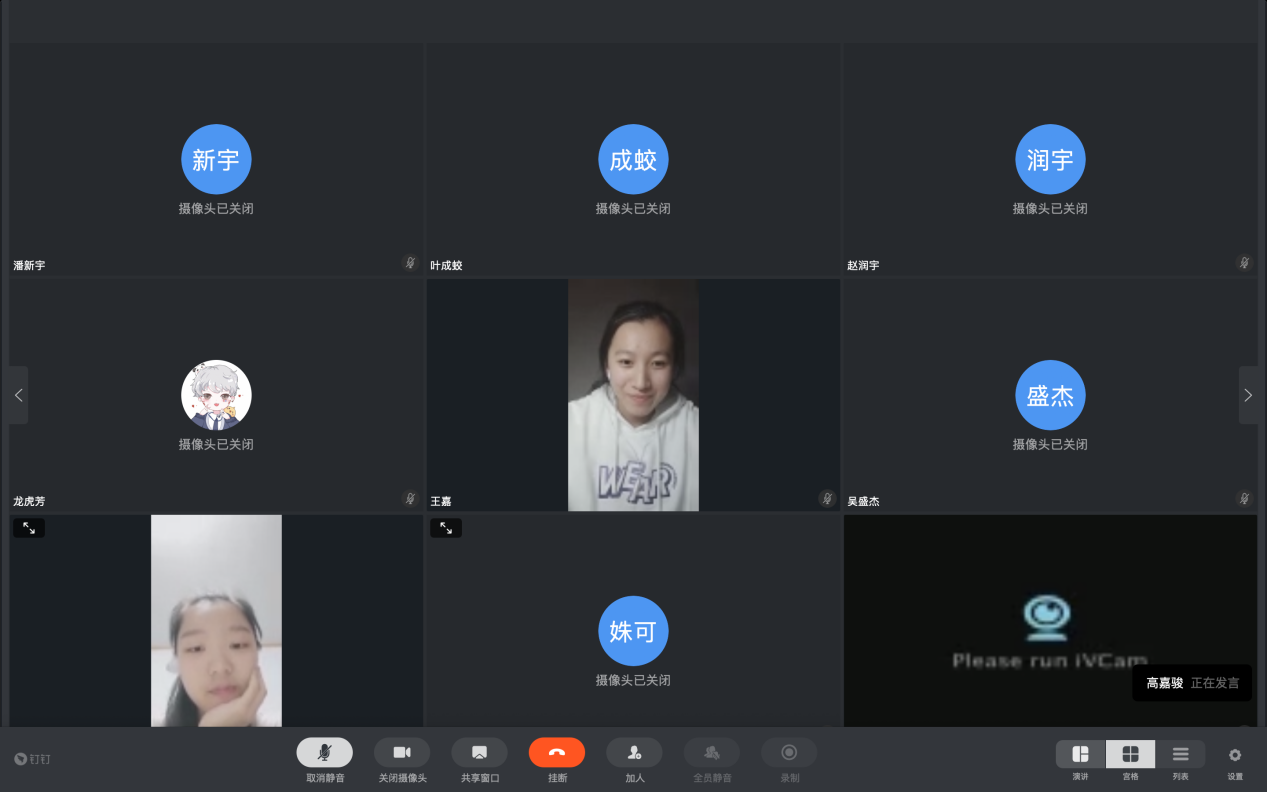Select the 宫格 grid layout
The height and width of the screenshot is (792, 1267).
(x=1130, y=754)
